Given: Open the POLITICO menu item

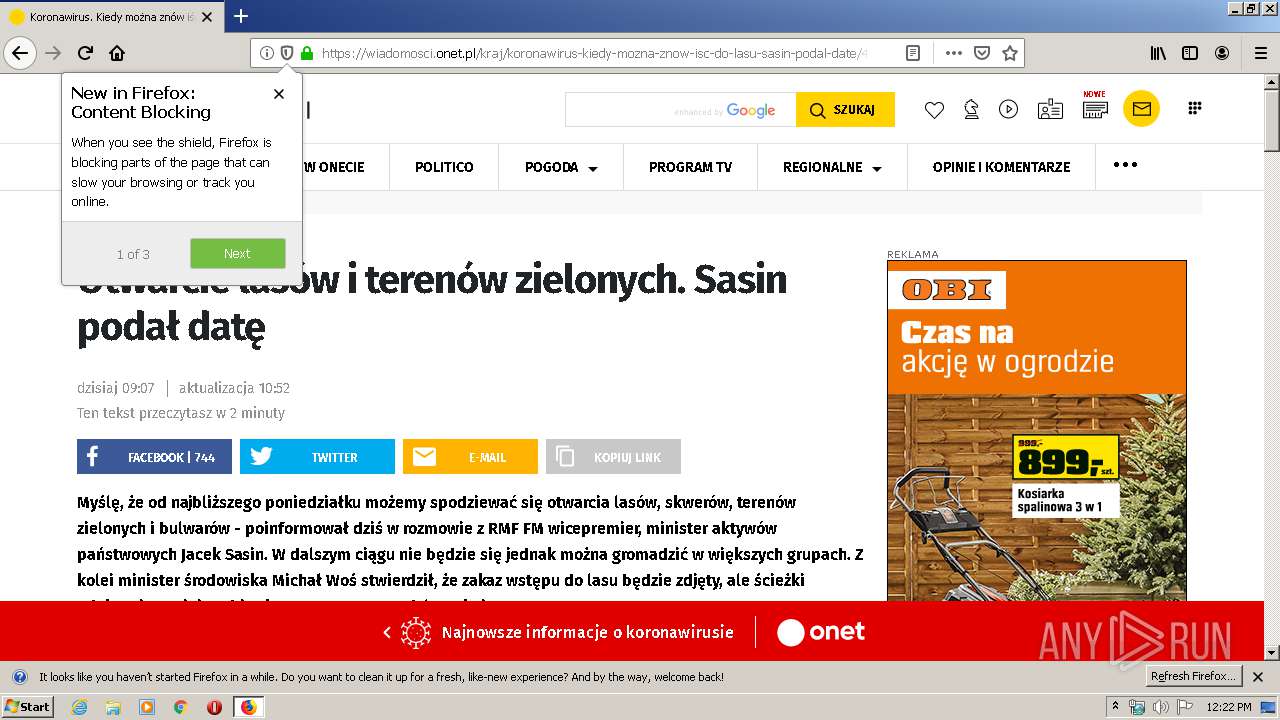Looking at the screenshot, I should pos(444,167).
